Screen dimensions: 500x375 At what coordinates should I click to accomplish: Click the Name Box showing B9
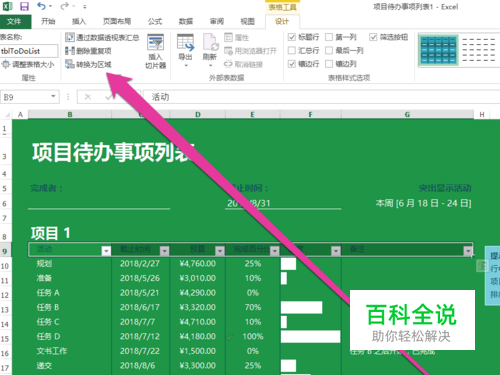tap(25, 97)
